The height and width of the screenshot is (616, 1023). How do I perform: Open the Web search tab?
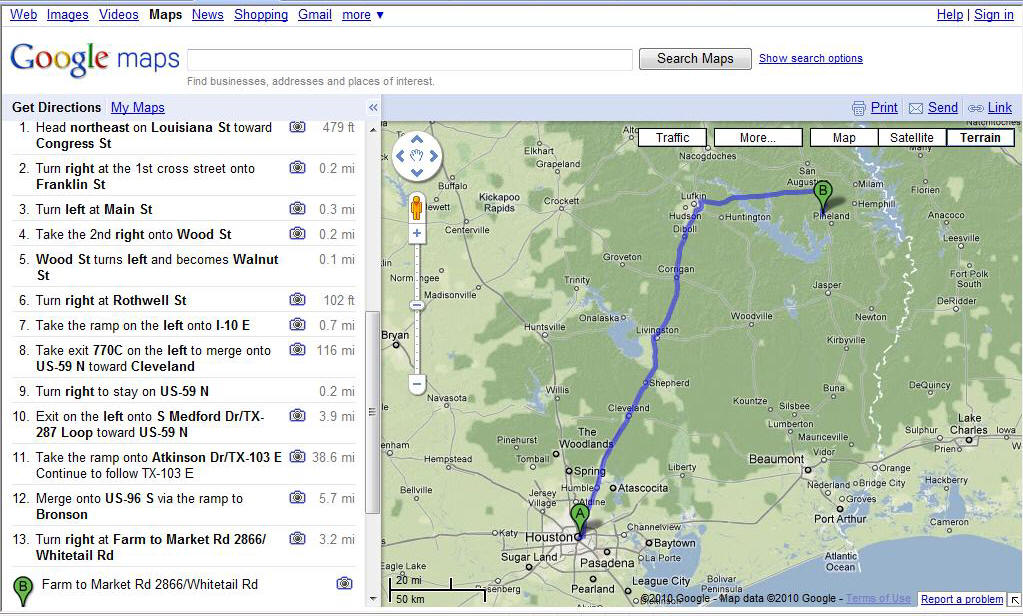pos(23,14)
